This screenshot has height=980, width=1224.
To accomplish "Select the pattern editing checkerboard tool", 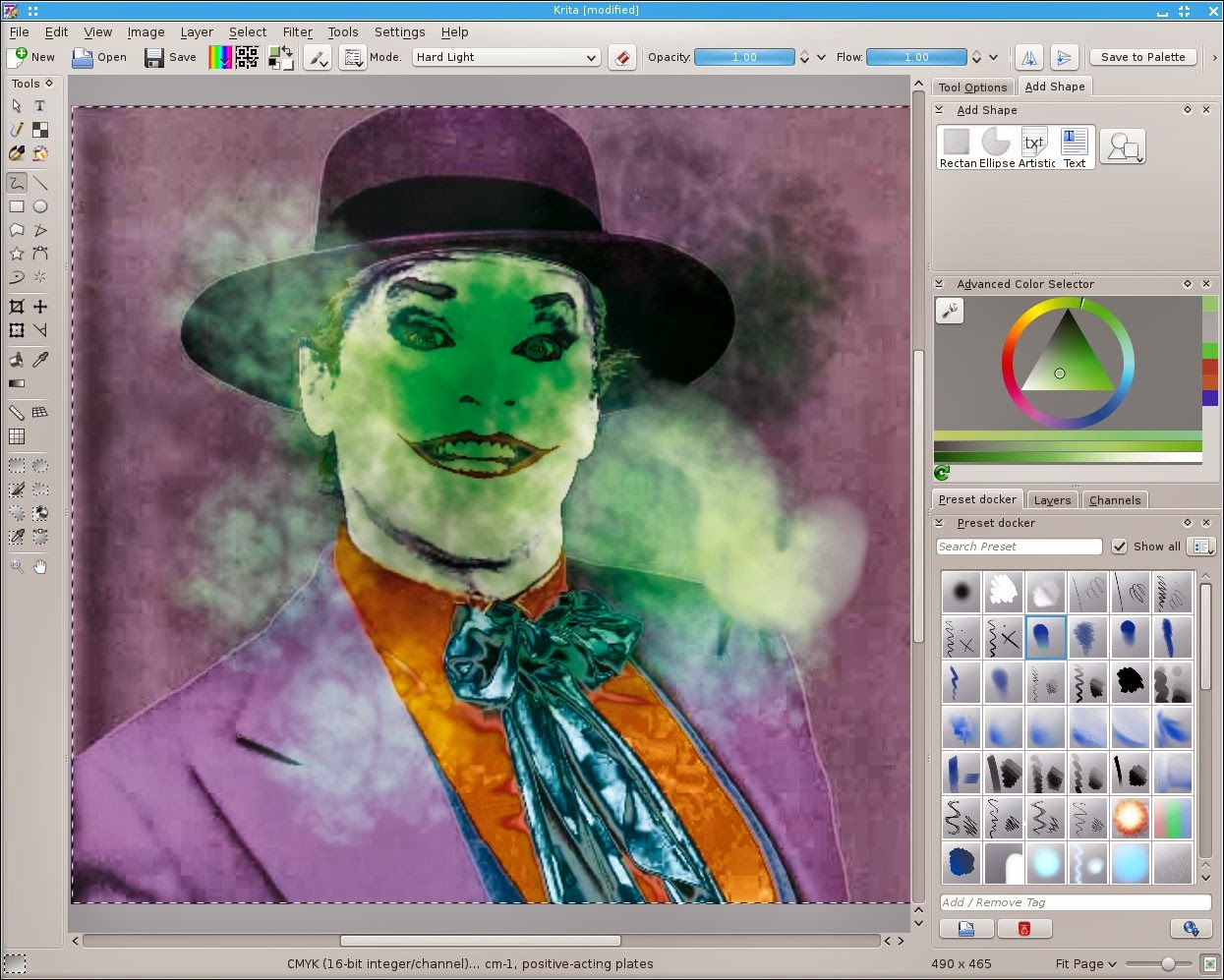I will pyautogui.click(x=40, y=130).
